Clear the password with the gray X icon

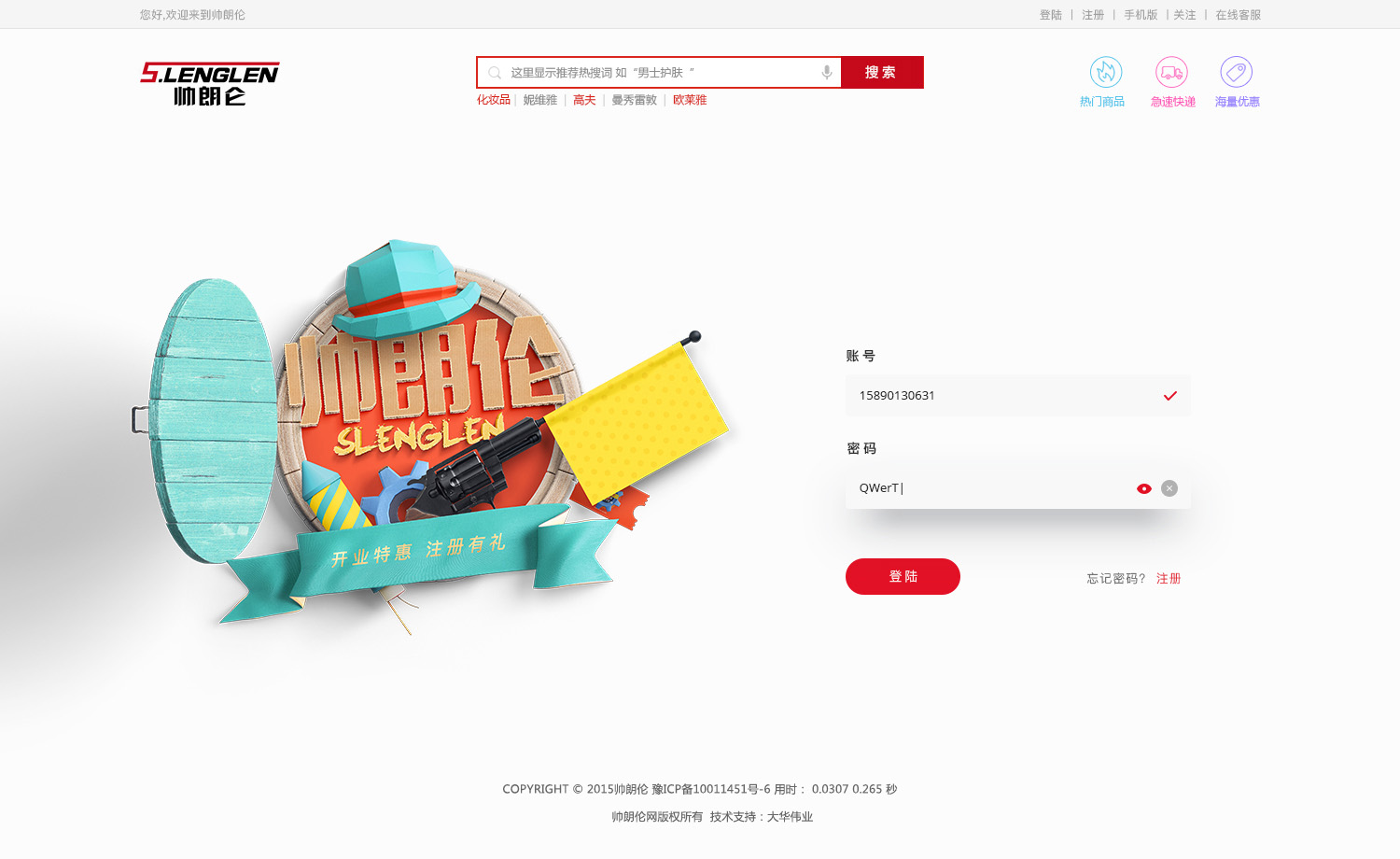click(1169, 488)
